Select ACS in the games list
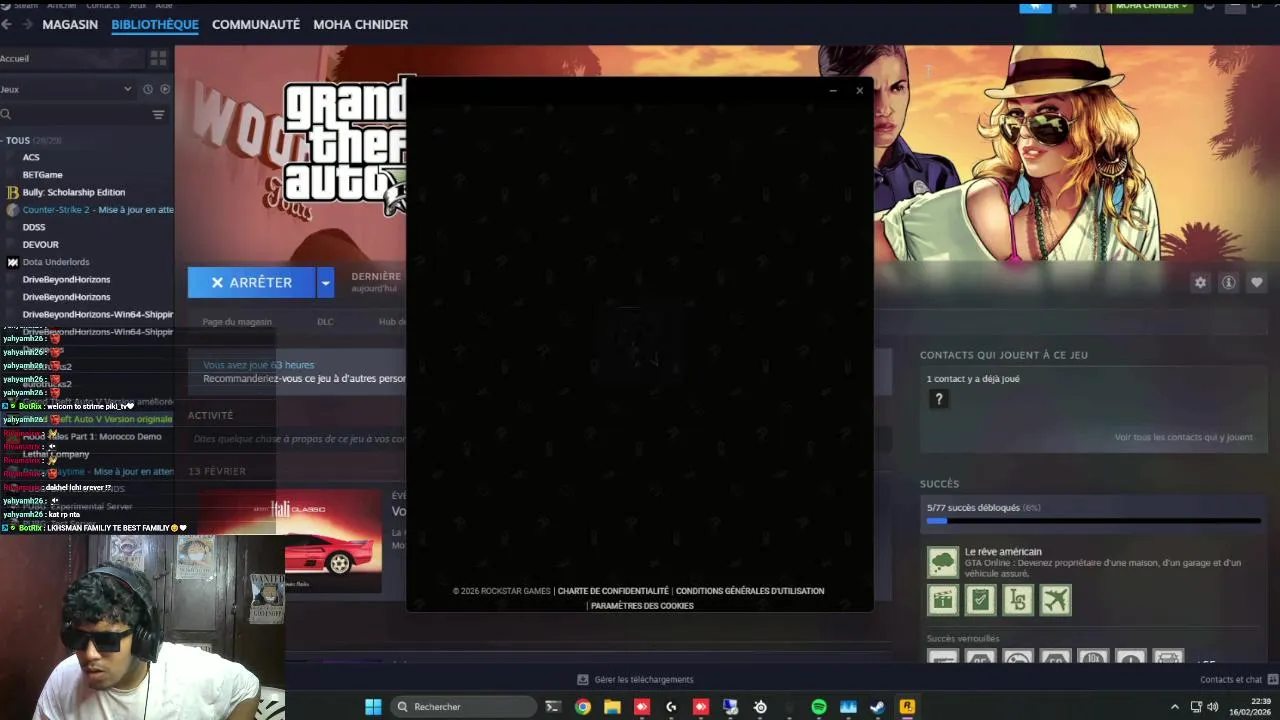The width and height of the screenshot is (1280, 720). [31, 157]
